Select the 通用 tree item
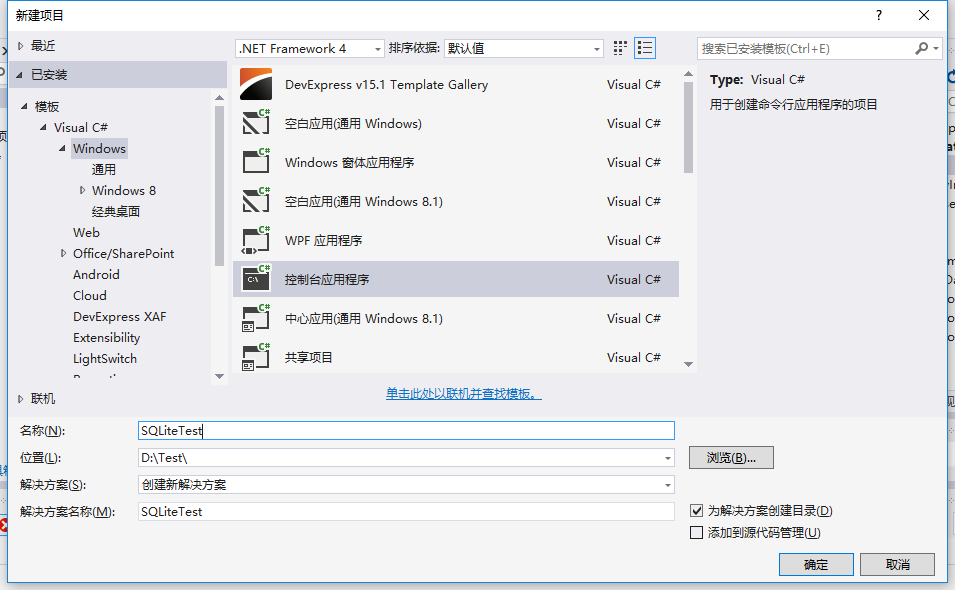 [x=104, y=169]
